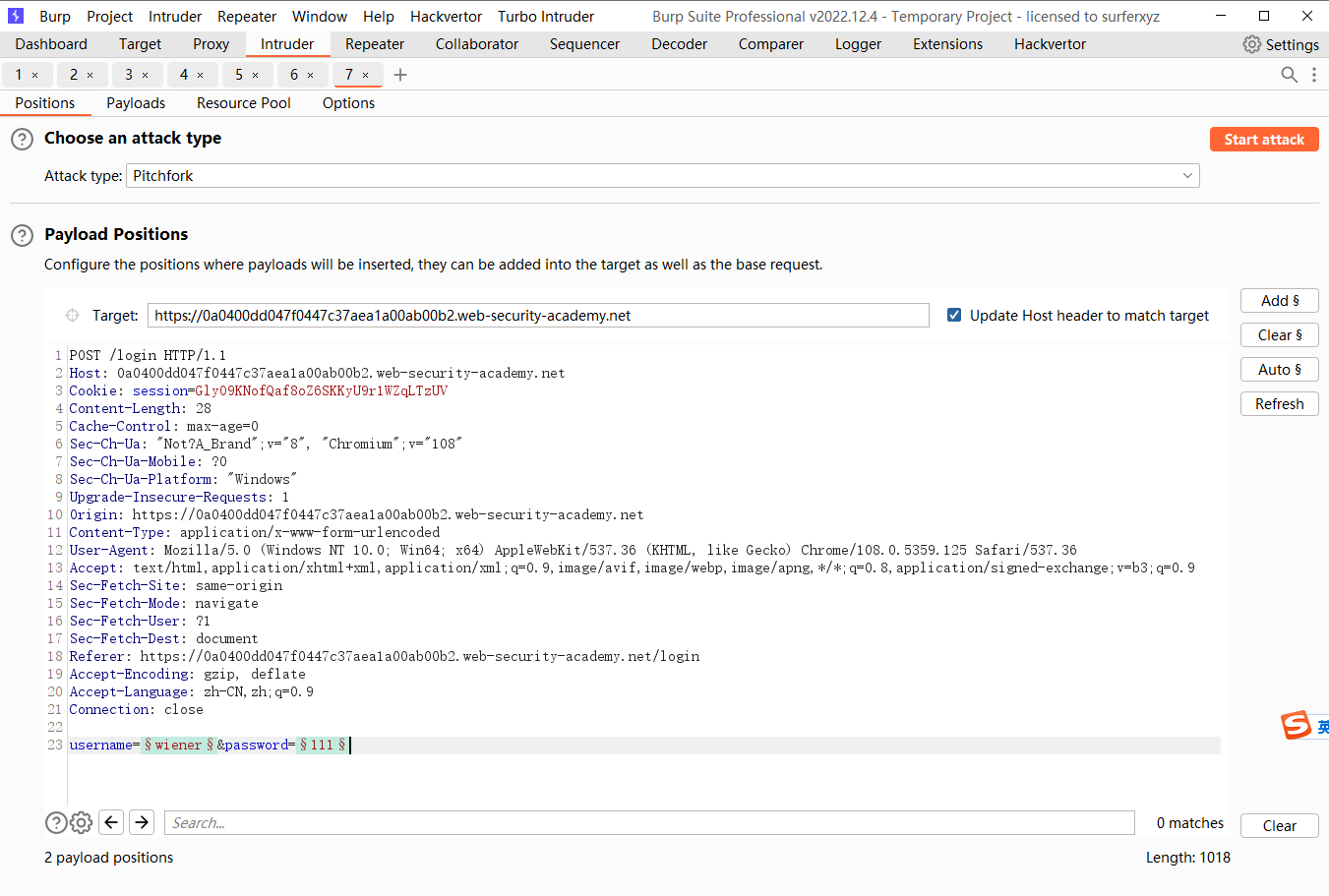Viewport: 1329px width, 896px height.
Task: Open the Turbo Intruder menu
Action: pyautogui.click(x=546, y=17)
